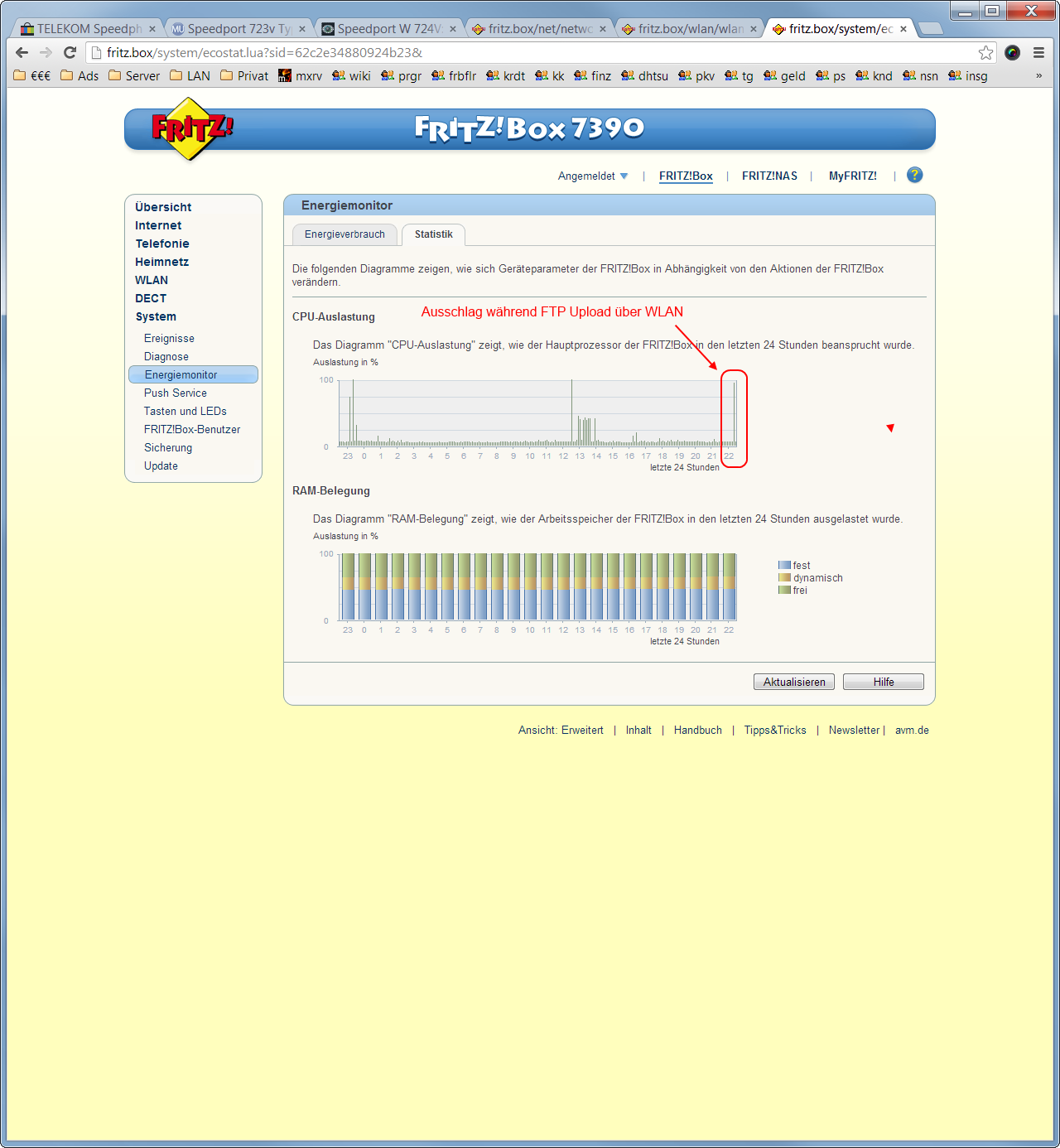Click the browser Forward arrow
Screen dimensions: 1060x1148
coord(46,52)
